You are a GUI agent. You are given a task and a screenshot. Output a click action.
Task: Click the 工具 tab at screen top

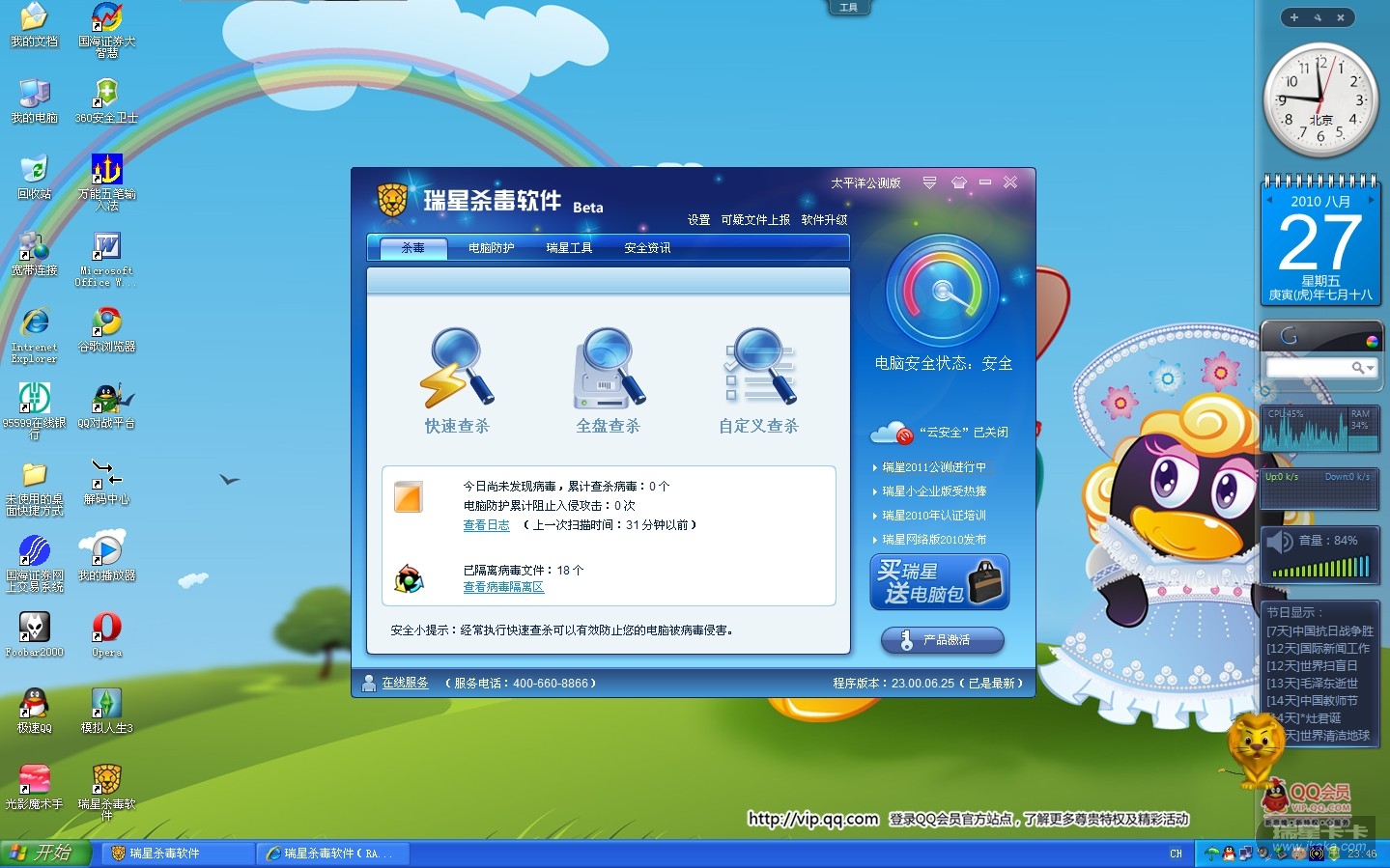click(849, 8)
